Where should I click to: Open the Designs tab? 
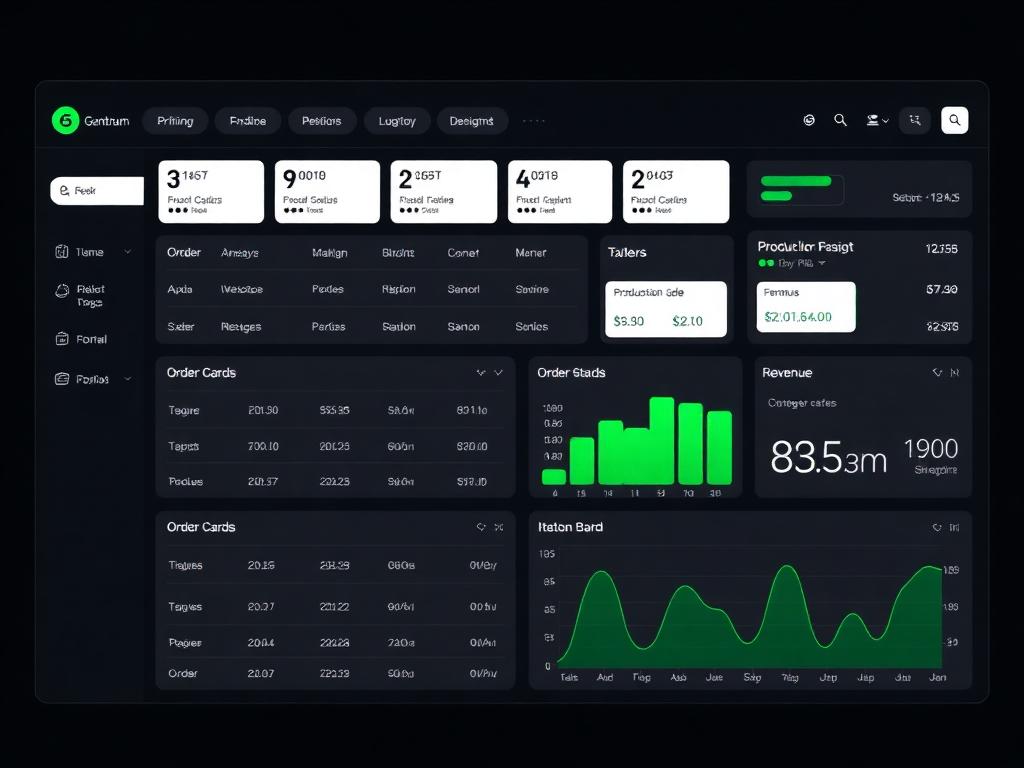471,121
